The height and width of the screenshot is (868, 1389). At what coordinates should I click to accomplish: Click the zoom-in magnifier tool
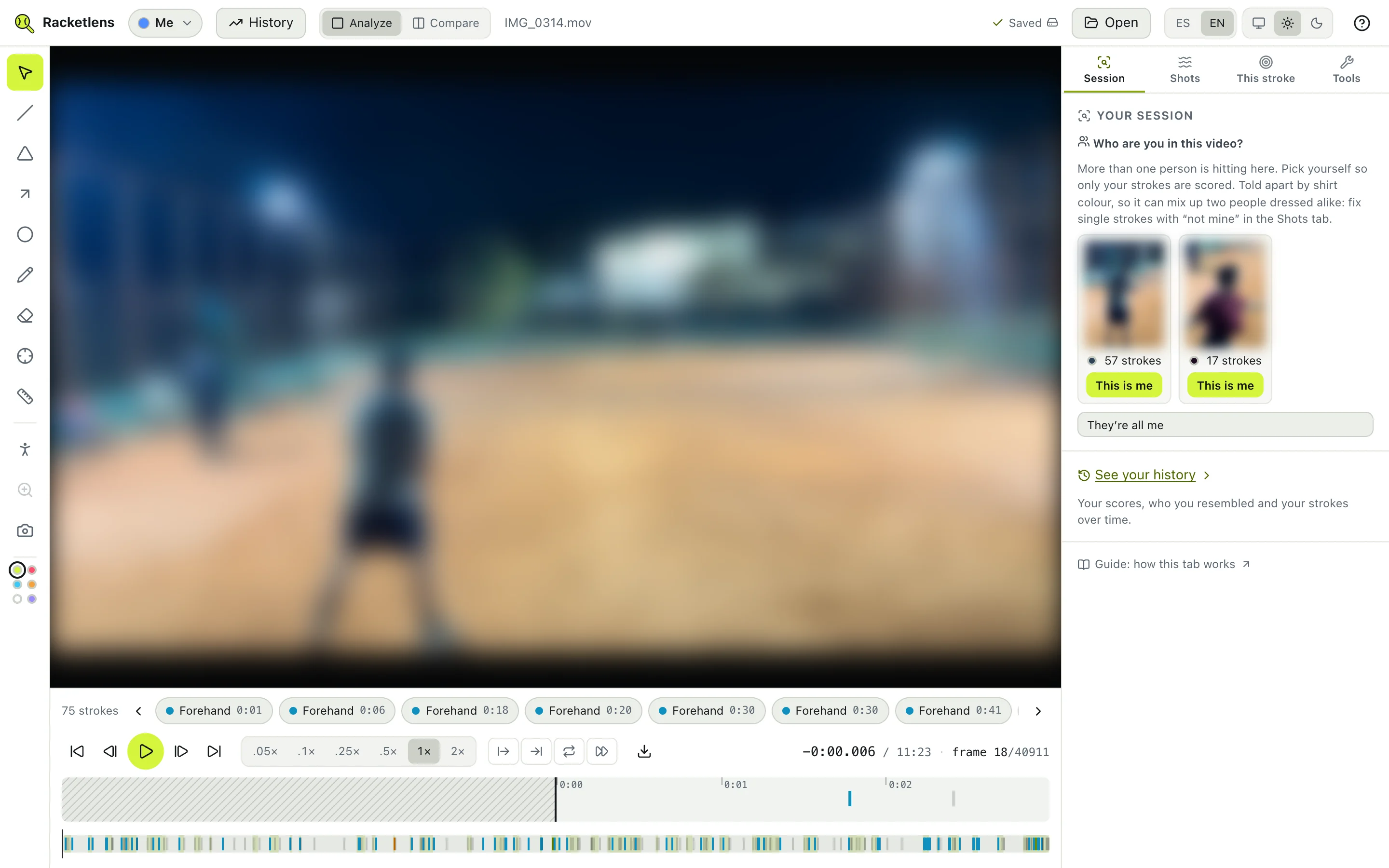25,489
